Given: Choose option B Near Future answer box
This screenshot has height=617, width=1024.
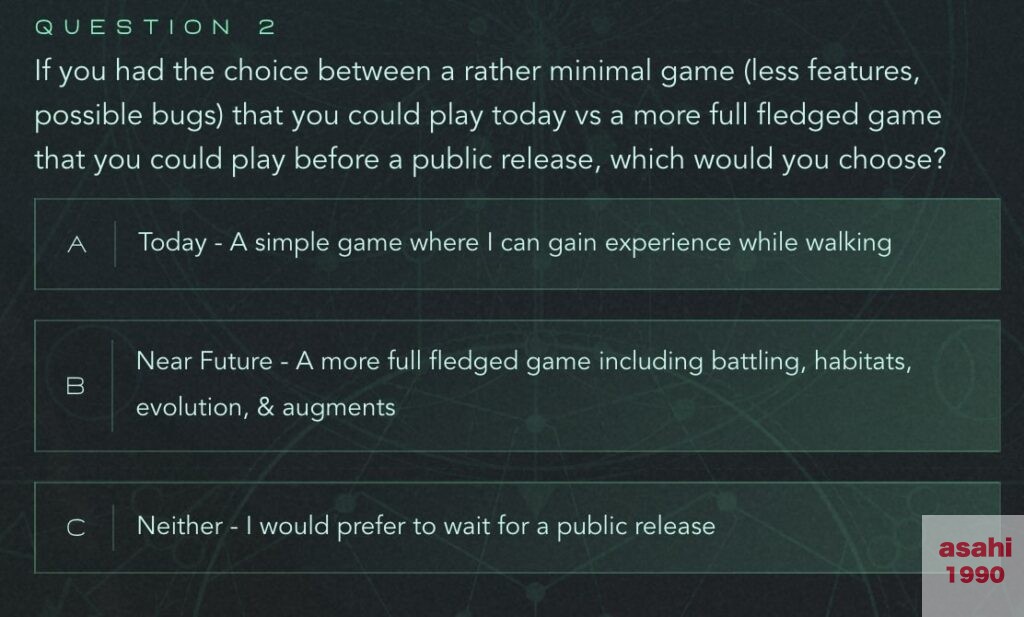Looking at the screenshot, I should click(517, 385).
